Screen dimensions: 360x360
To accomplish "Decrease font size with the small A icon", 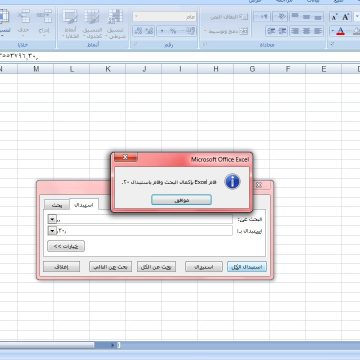I will tap(335, 17).
